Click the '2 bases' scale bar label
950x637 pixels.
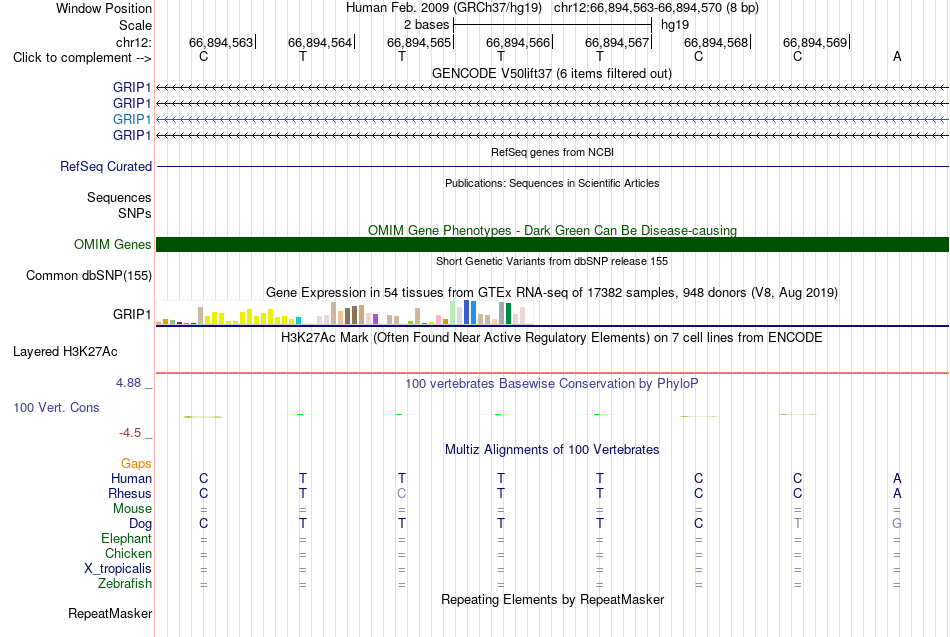point(427,25)
